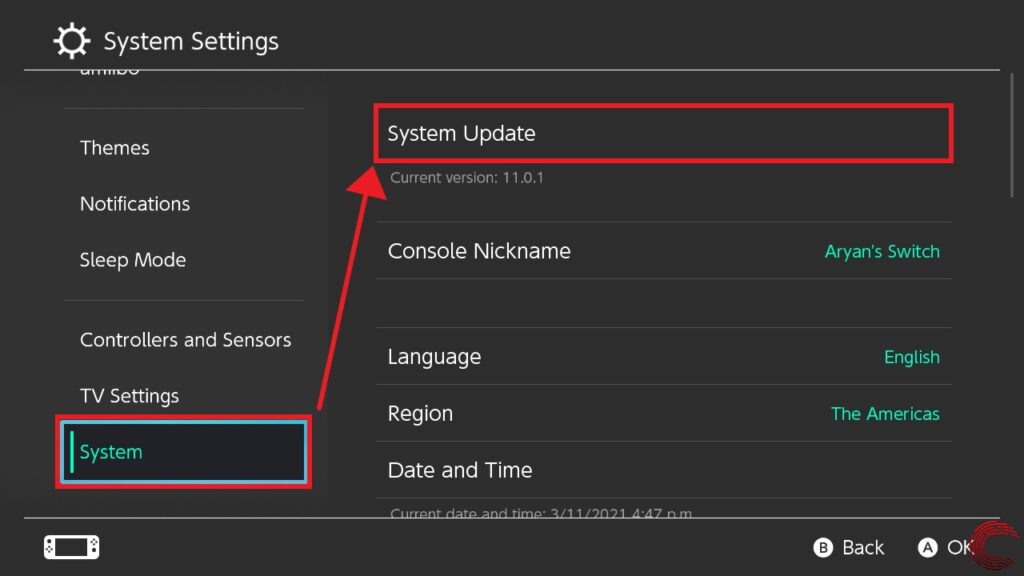Click the English language value

(x=911, y=357)
